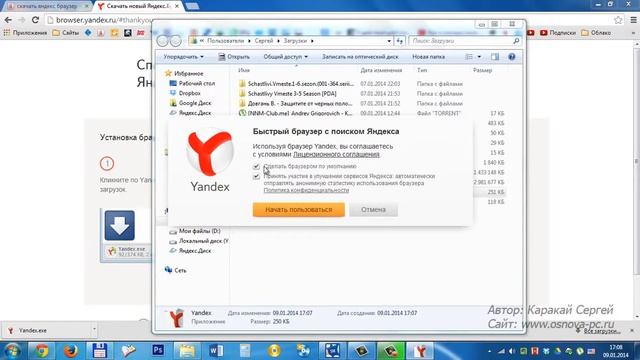
Task: Select the Schastlivy Vmeste 3-5 Season [PDA] folder
Action: click(292, 93)
